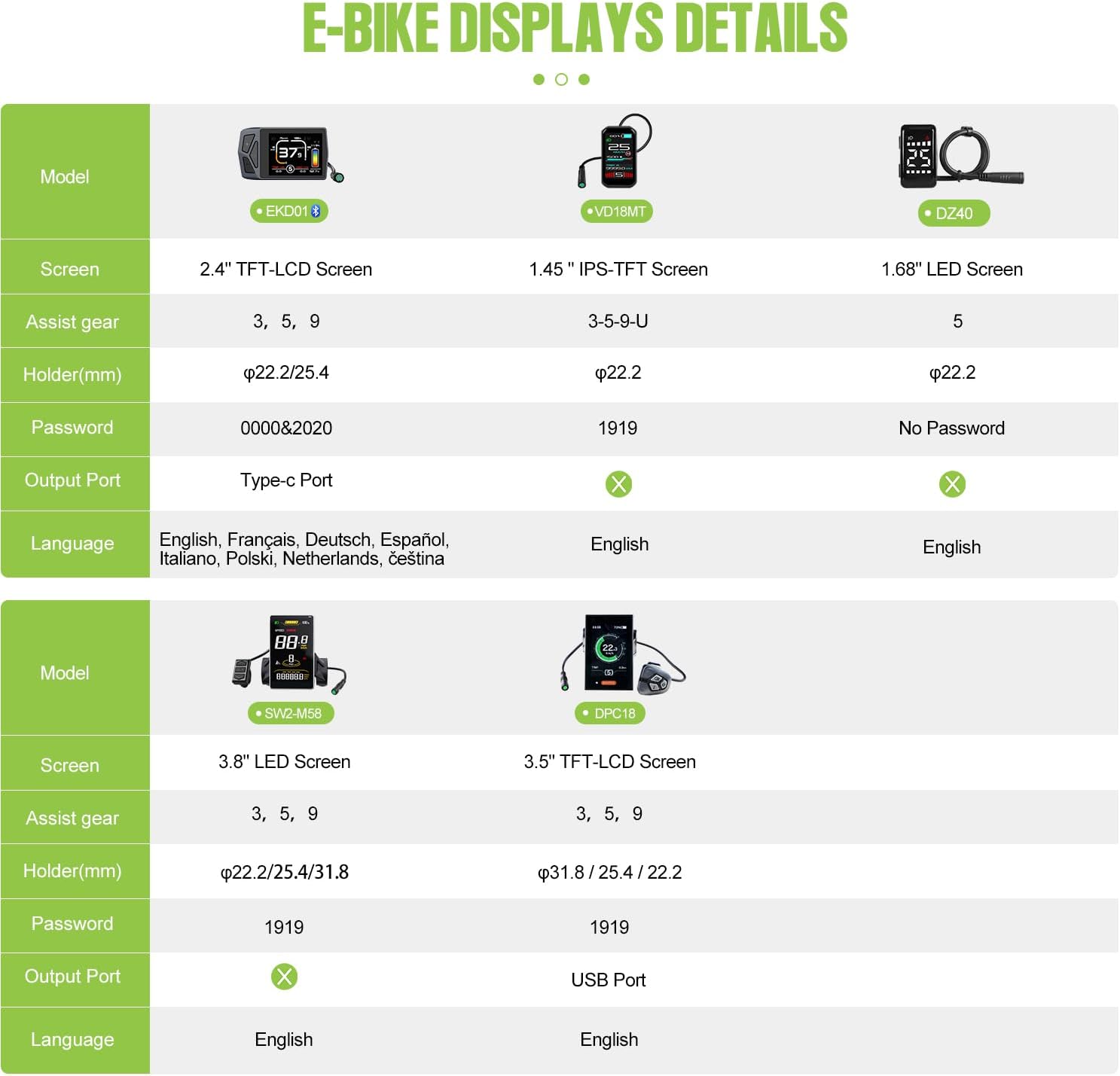Viewport: 1120px width, 1076px height.
Task: Click the E-BIKE DISPLAYS DETAILS heading
Action: coord(575,30)
